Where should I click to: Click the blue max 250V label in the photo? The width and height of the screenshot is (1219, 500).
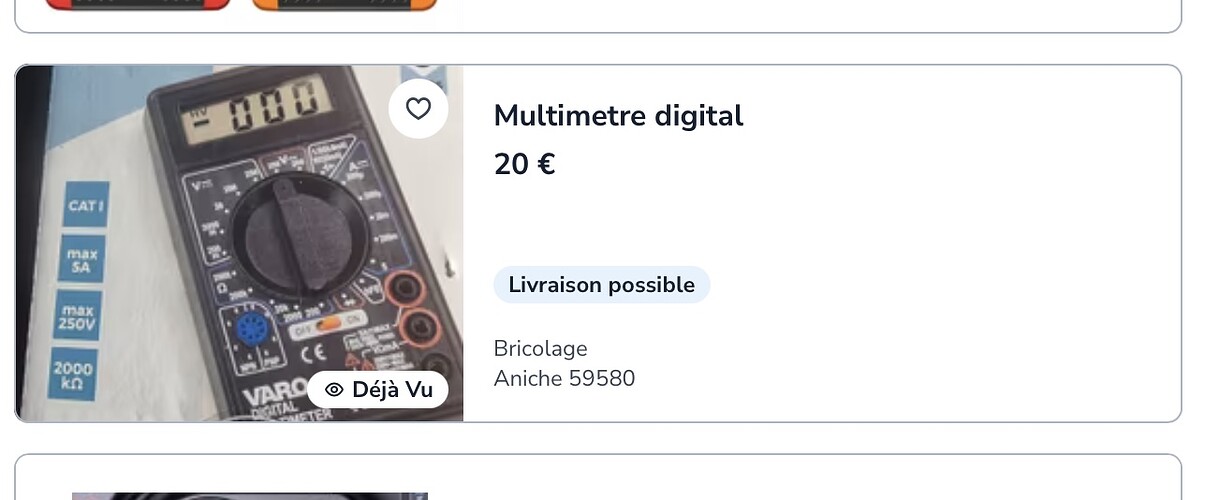(x=77, y=318)
